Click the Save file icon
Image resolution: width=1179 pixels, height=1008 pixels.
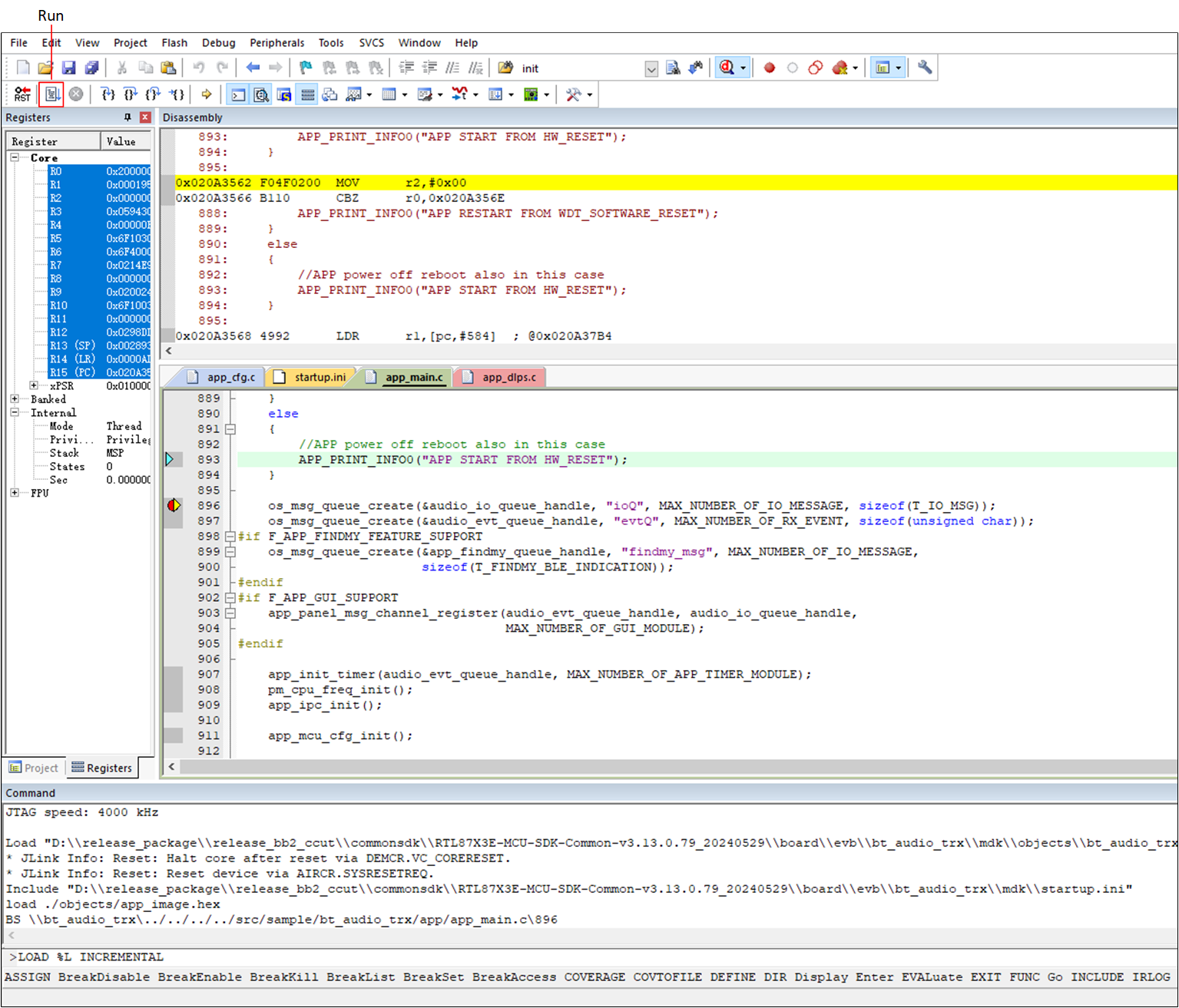coord(68,68)
